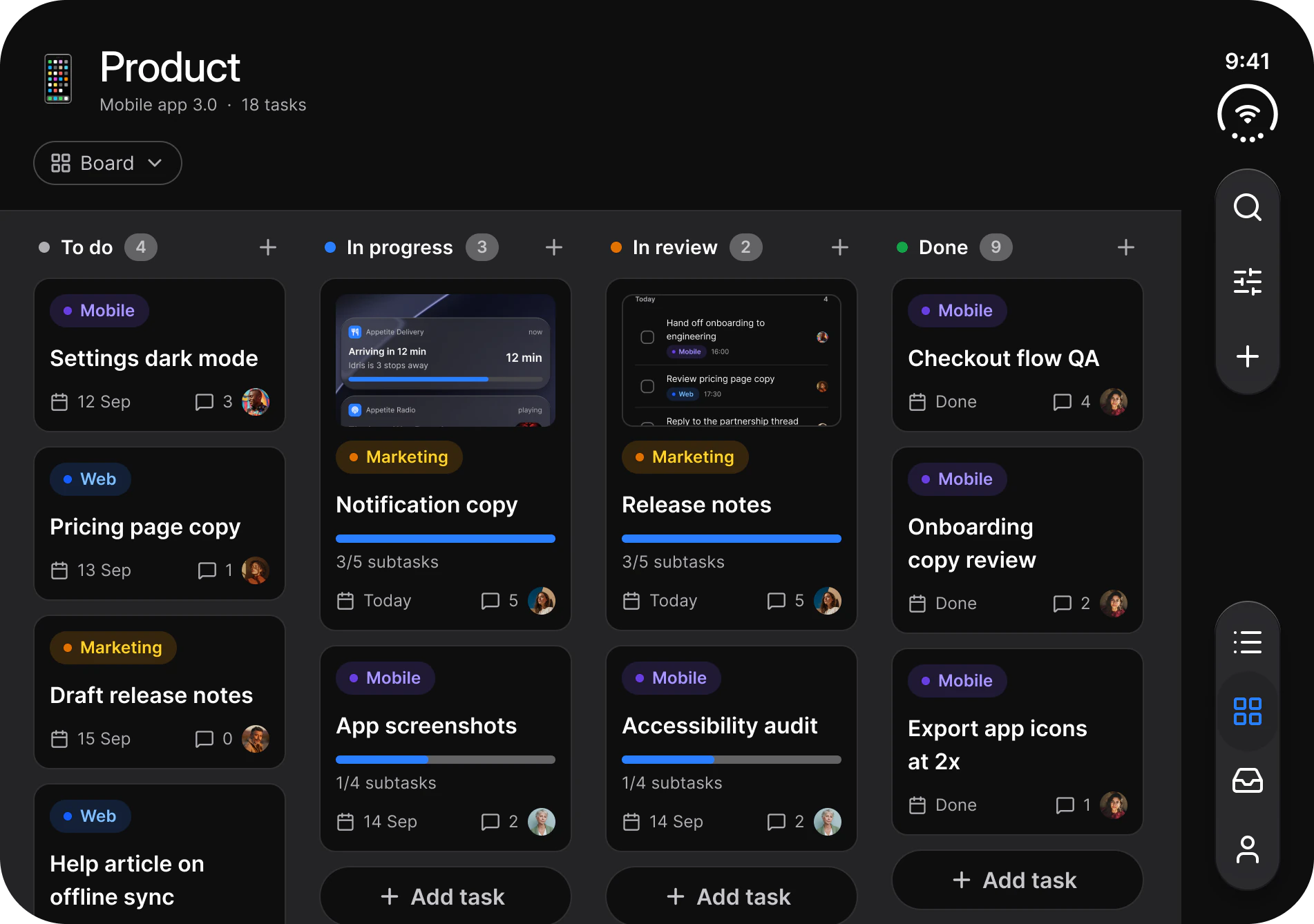This screenshot has width=1314, height=924.
Task: Click the To do column header
Action: [x=87, y=247]
